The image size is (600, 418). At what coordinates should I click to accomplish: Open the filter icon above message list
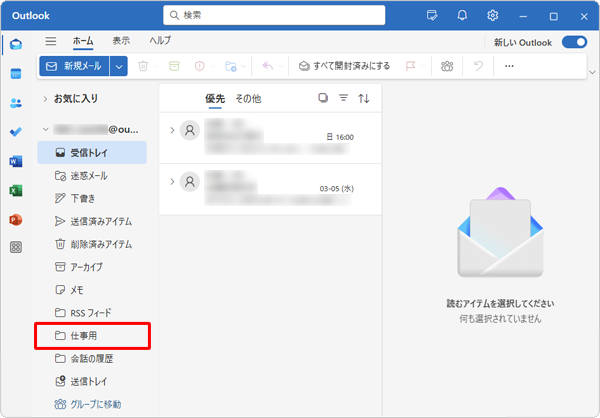[x=343, y=98]
